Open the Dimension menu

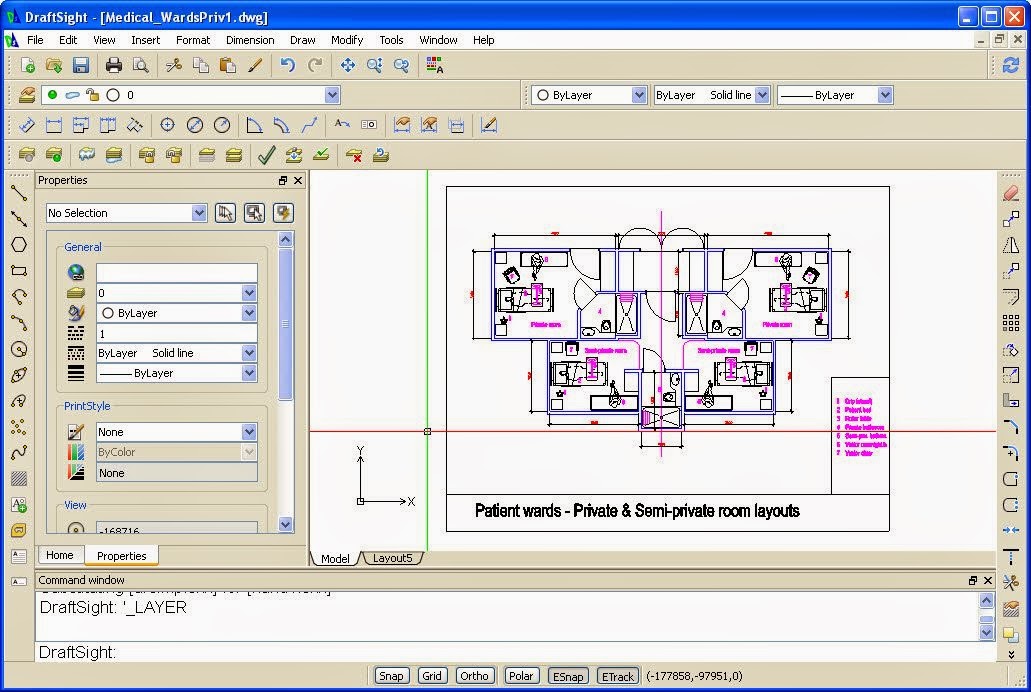(249, 40)
